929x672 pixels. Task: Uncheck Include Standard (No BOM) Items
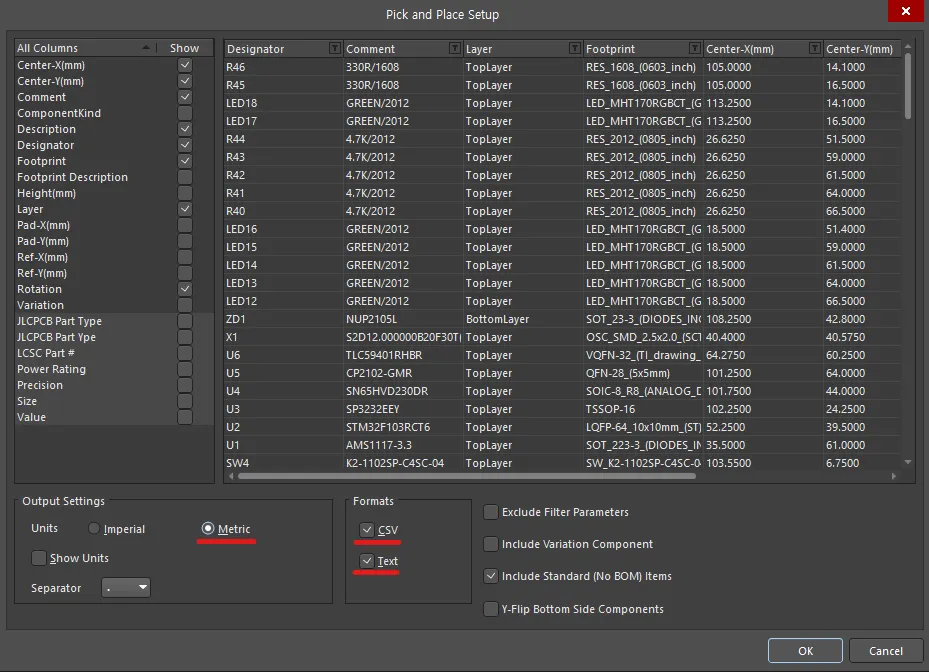point(491,576)
